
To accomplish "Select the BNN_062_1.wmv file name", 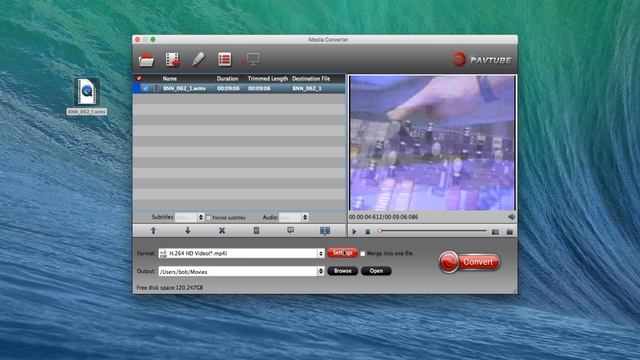I will coord(184,88).
